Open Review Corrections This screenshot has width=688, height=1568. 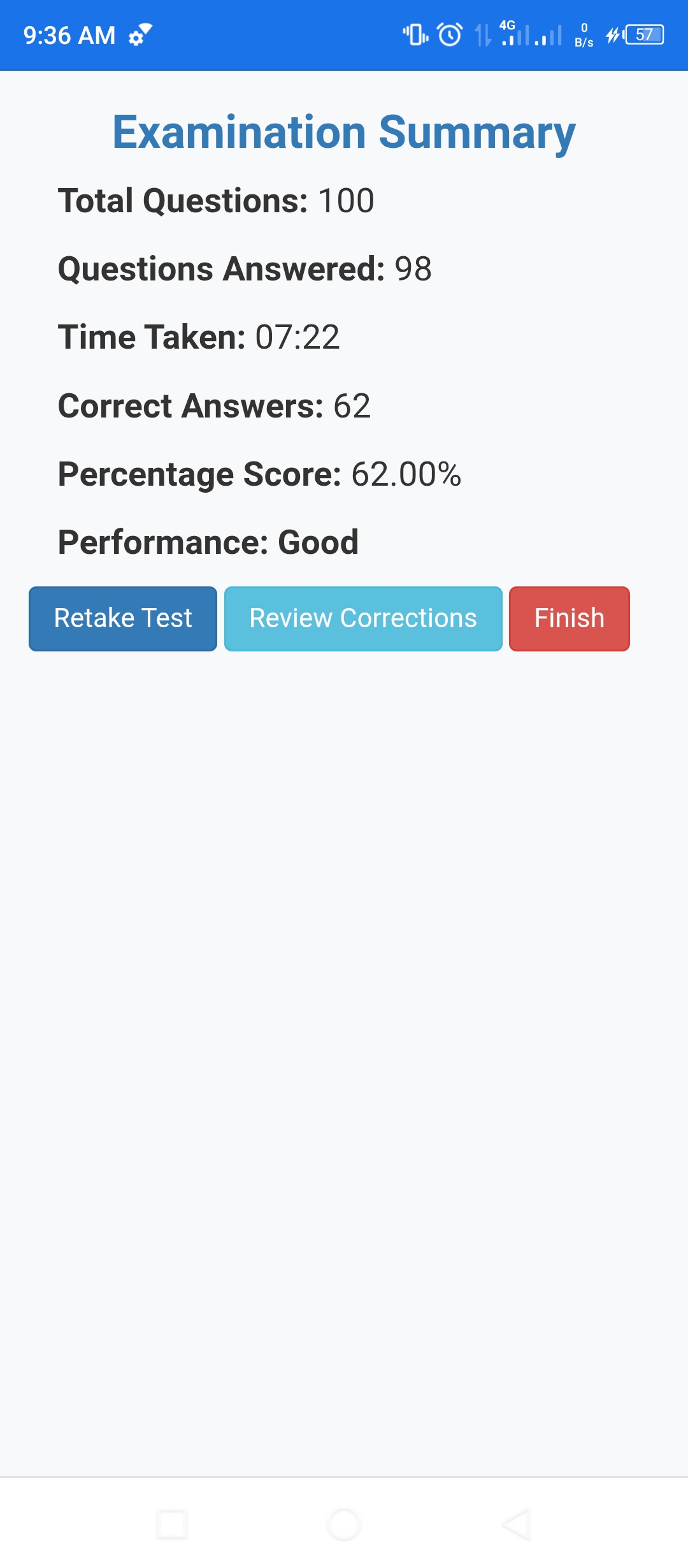click(363, 618)
